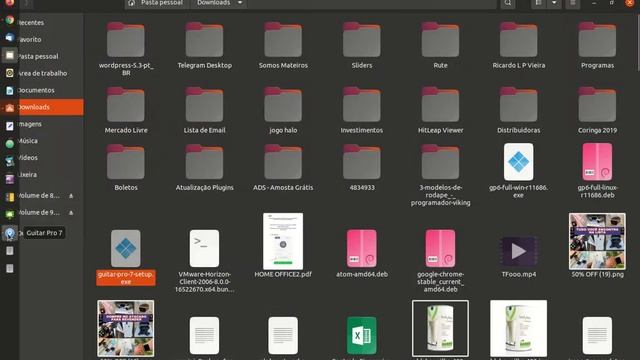Open the hamburger menu in header
This screenshot has width=640, height=360.
pos(573,3)
